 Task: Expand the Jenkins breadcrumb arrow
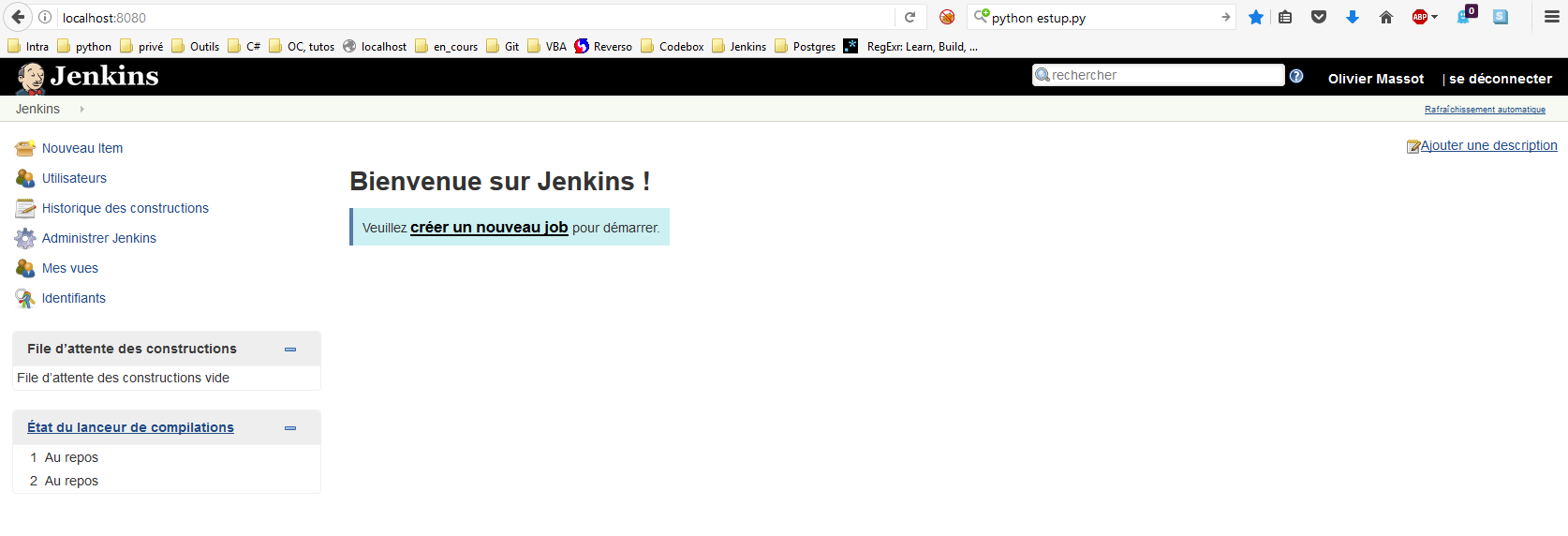[82, 110]
